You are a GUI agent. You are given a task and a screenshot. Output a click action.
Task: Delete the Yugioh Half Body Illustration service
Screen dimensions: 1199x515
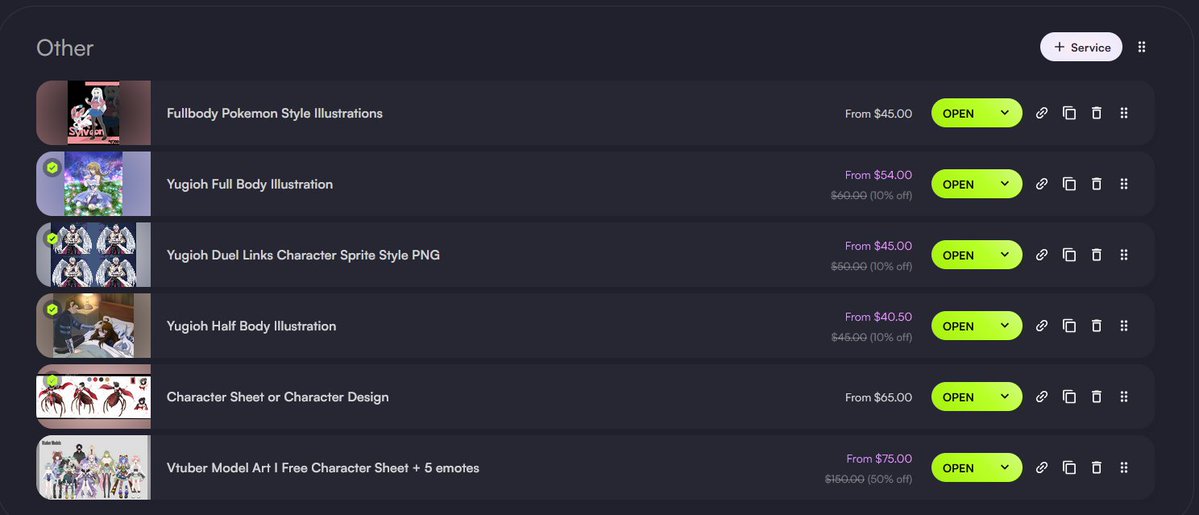click(1097, 326)
